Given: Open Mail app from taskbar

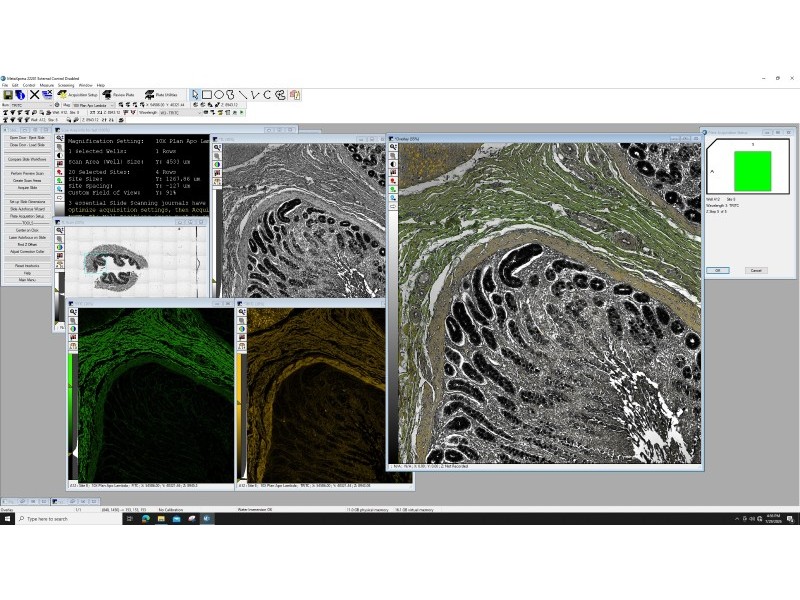Looking at the screenshot, I should (x=176, y=519).
